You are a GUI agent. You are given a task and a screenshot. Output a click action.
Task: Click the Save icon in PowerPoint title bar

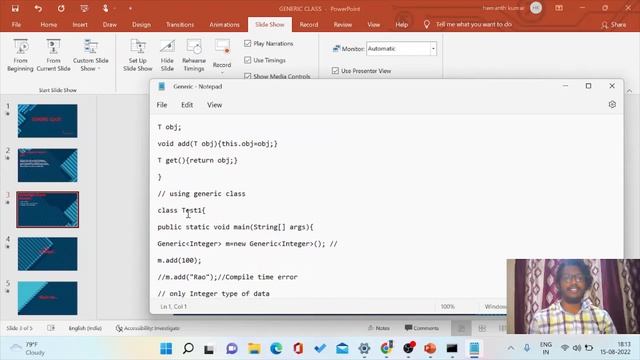(x=15, y=8)
